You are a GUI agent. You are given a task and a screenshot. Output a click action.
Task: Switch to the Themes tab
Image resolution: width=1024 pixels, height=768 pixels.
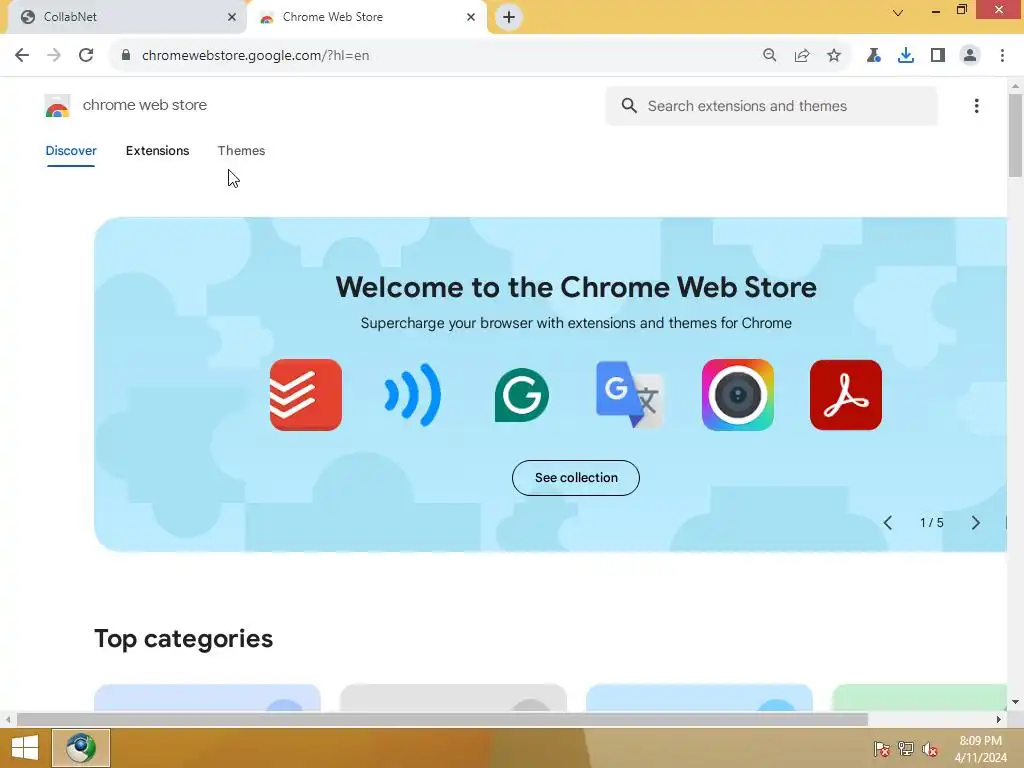pyautogui.click(x=241, y=151)
